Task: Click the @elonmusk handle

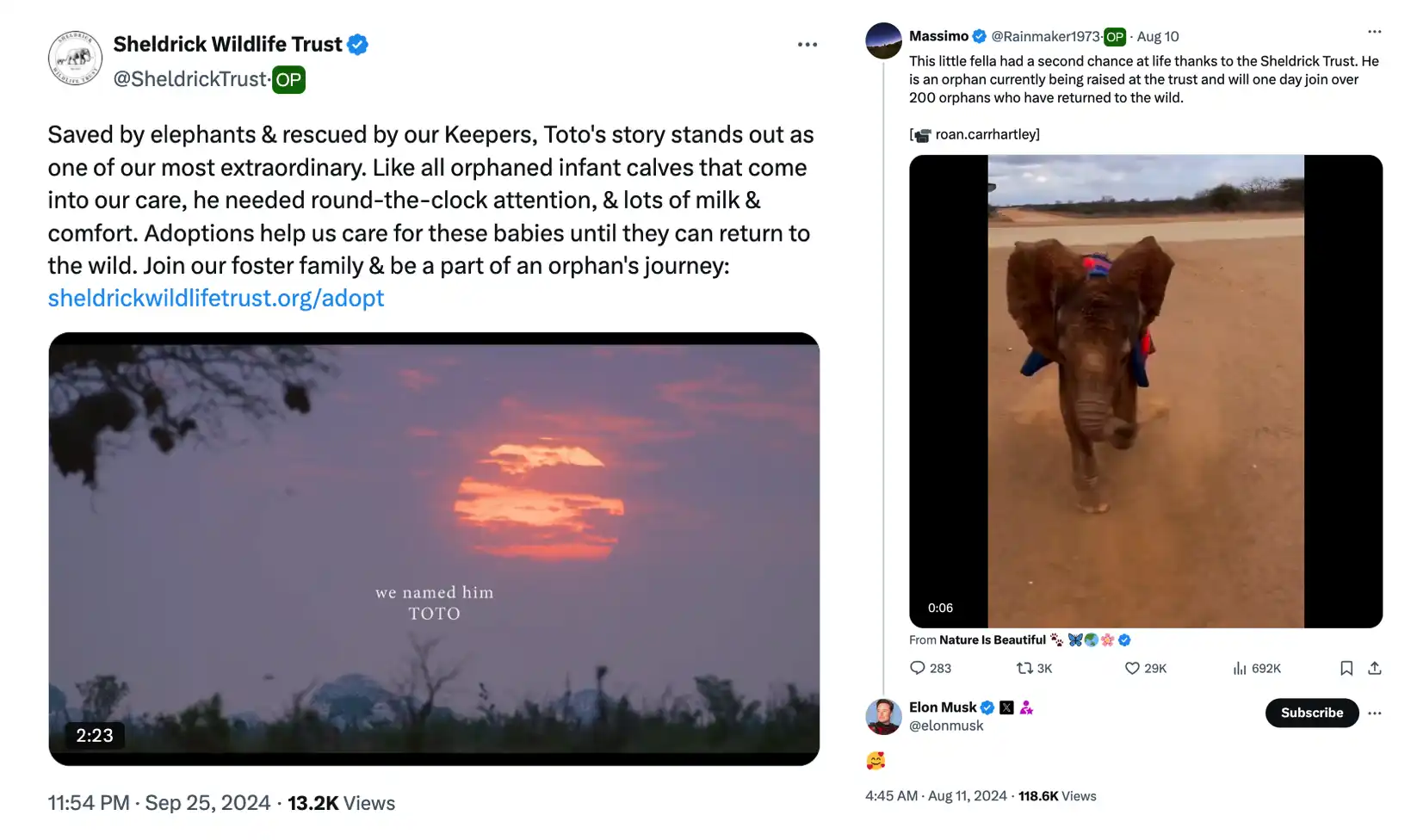Action: (946, 726)
